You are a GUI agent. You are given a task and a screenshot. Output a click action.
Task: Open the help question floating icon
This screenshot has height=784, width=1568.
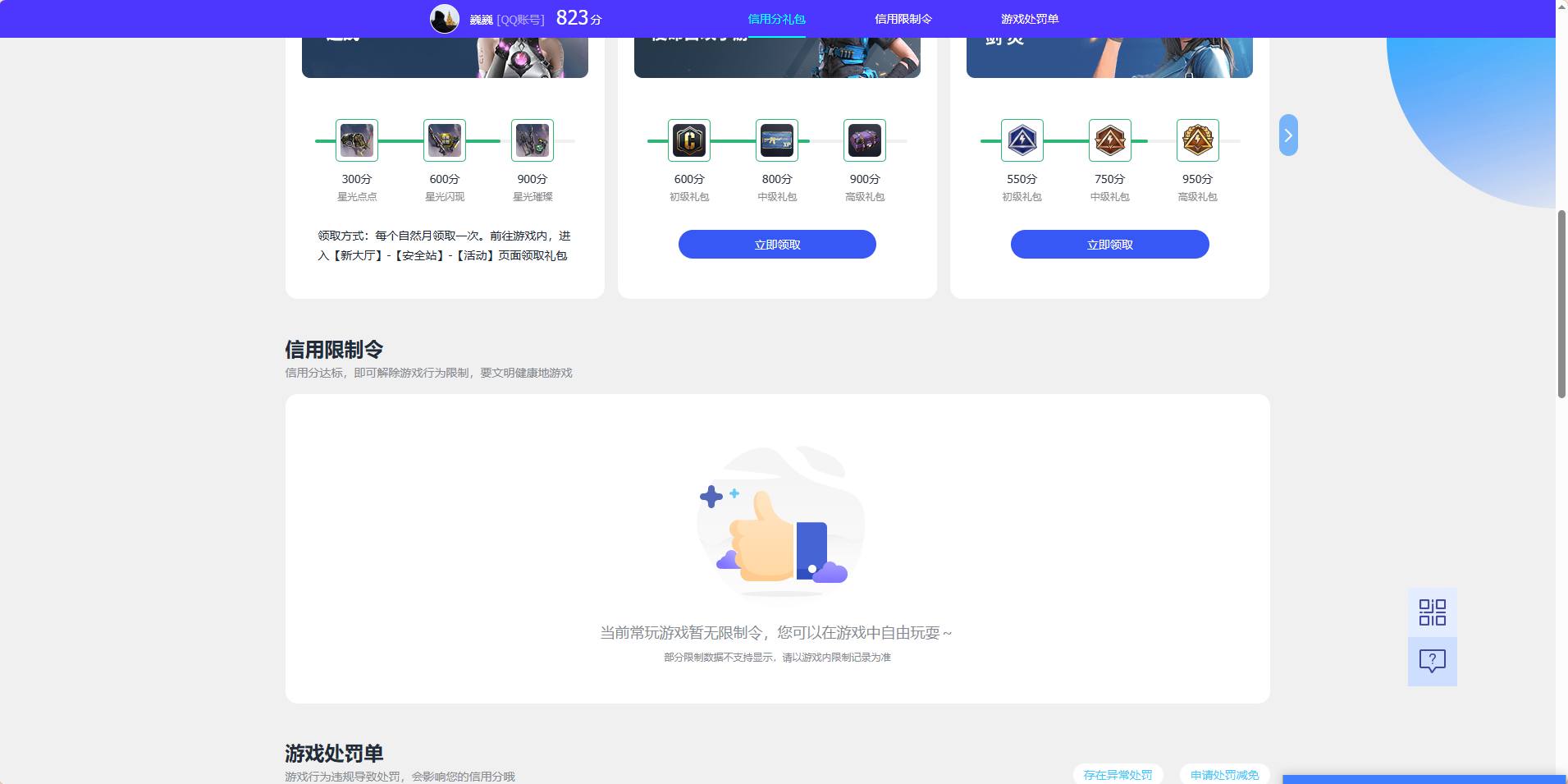click(1433, 662)
